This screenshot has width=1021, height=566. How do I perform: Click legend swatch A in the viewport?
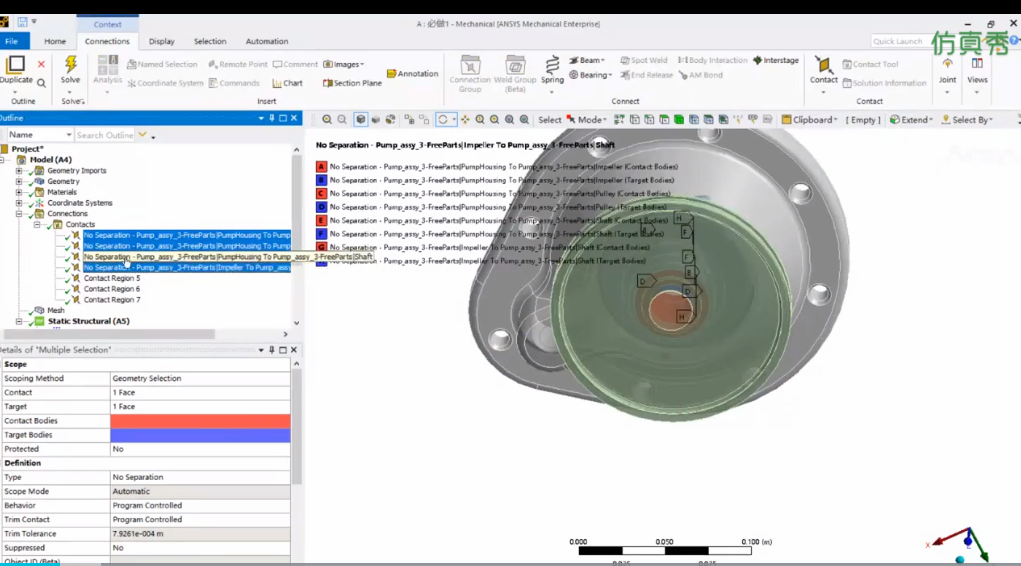click(x=321, y=167)
